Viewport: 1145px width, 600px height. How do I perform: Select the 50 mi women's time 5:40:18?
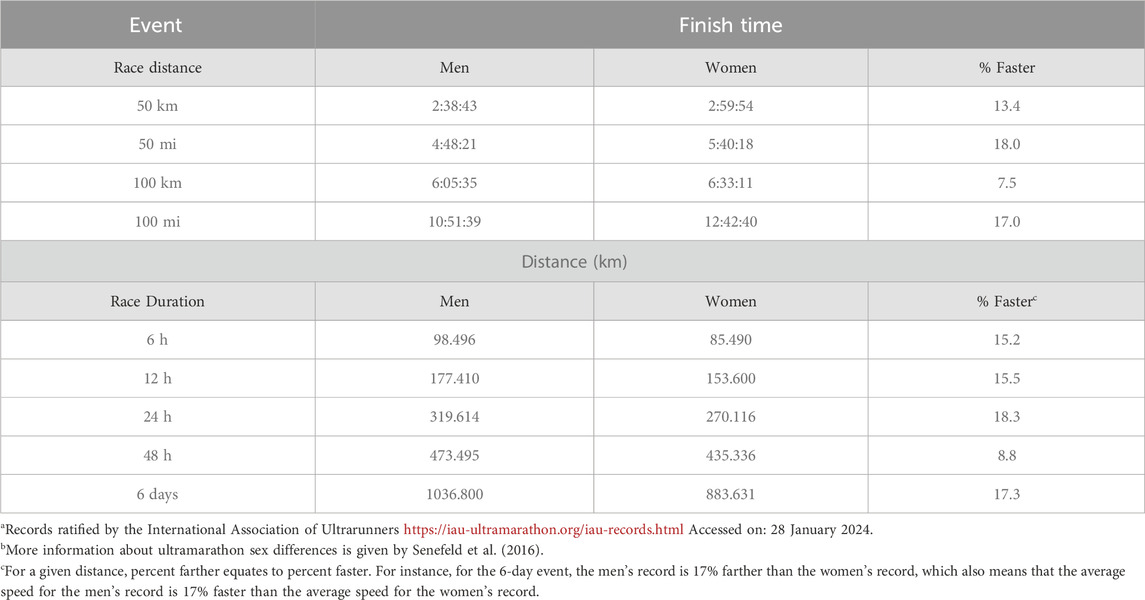pos(730,145)
